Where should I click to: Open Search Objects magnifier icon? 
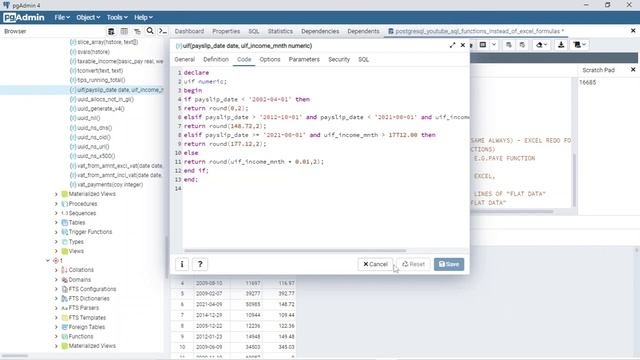click(x=150, y=31)
